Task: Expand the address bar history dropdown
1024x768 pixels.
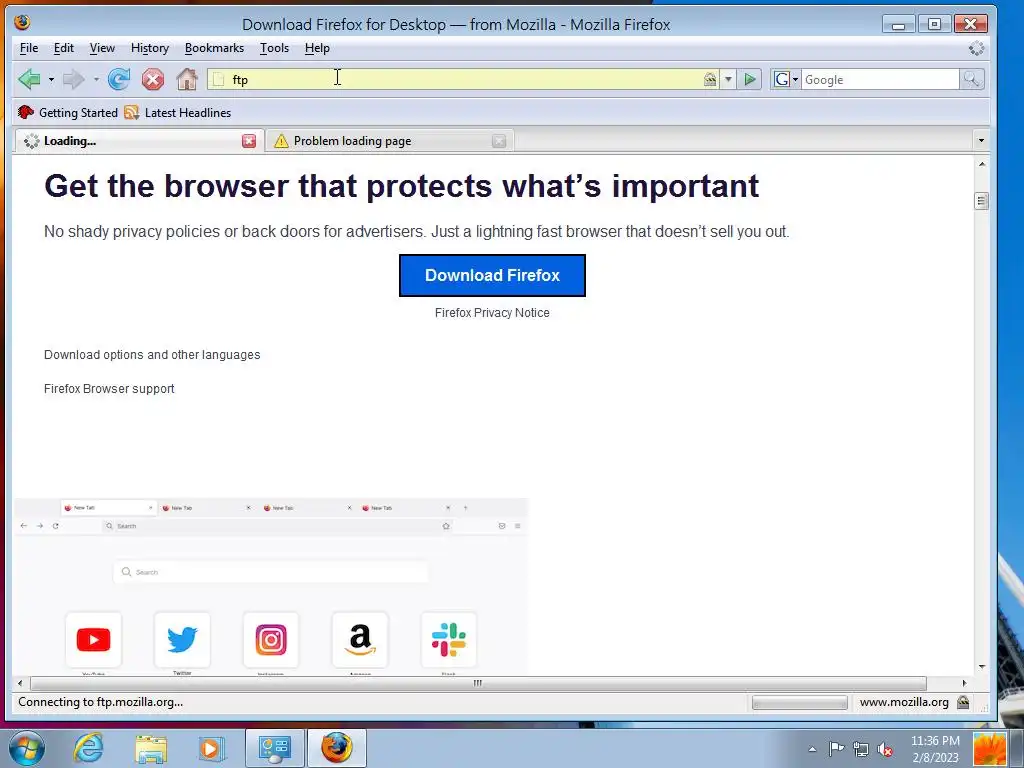Action: 728,80
